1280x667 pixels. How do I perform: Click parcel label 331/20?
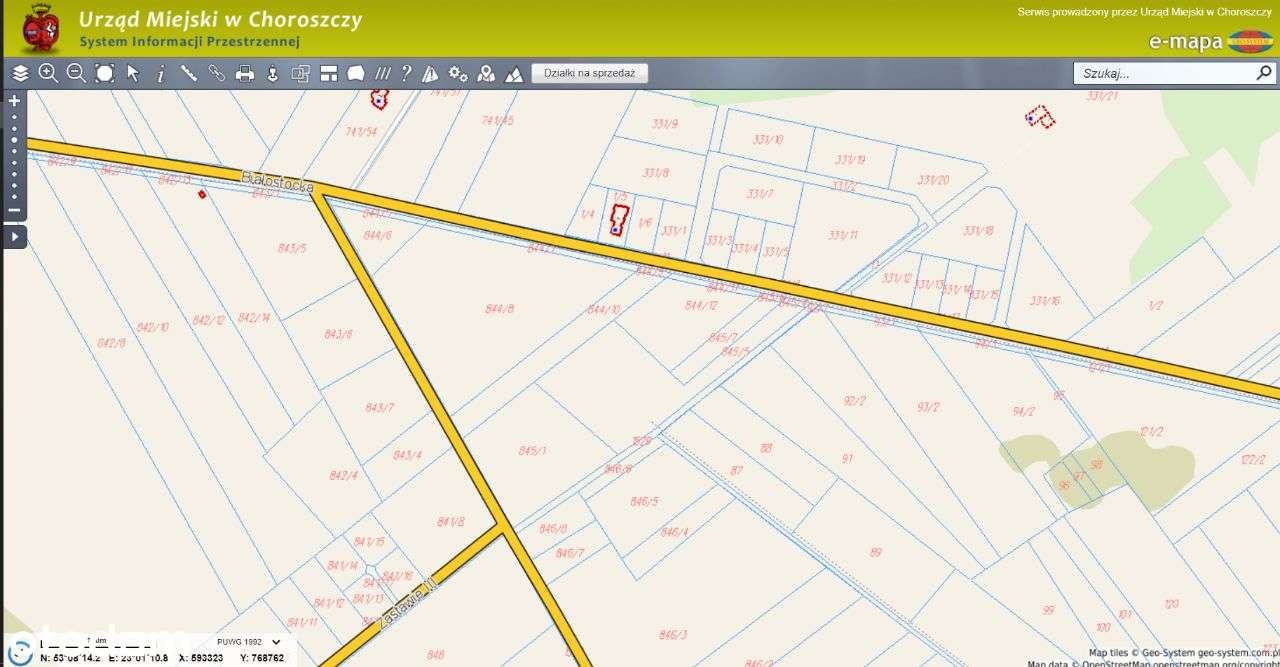click(933, 180)
